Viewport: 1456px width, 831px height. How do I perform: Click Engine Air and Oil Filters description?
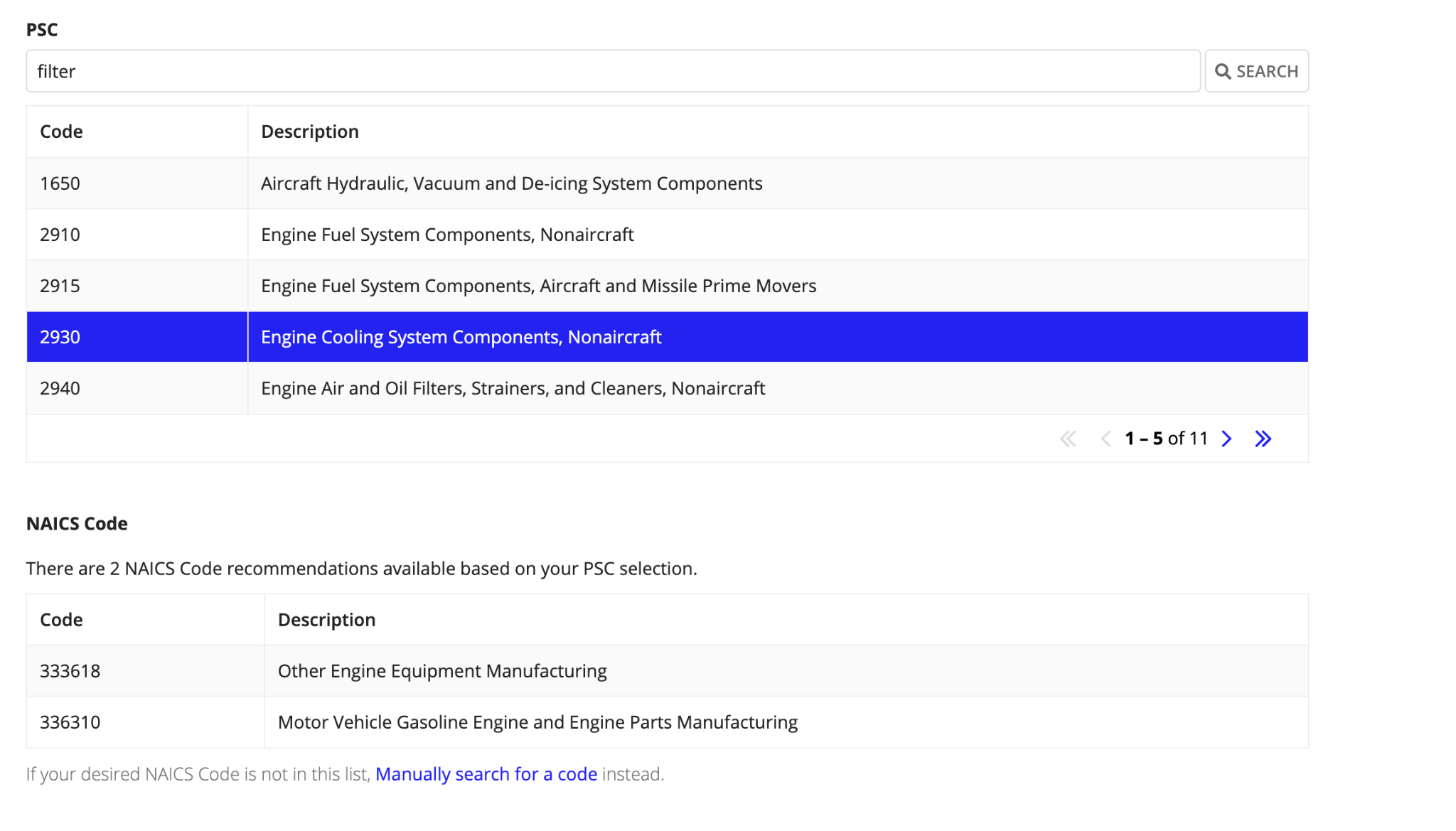click(x=513, y=388)
